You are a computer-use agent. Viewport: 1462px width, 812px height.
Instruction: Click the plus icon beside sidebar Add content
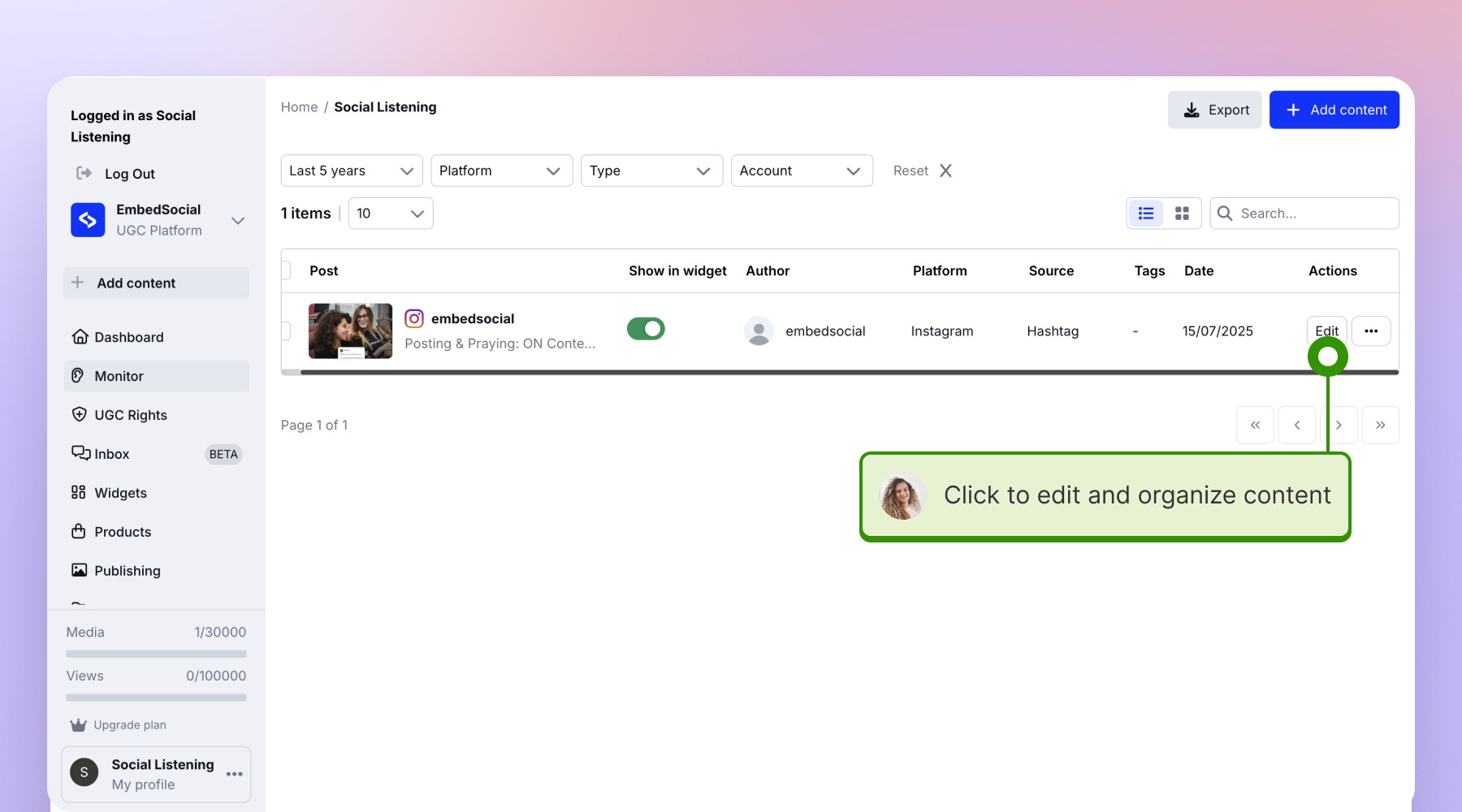point(78,283)
